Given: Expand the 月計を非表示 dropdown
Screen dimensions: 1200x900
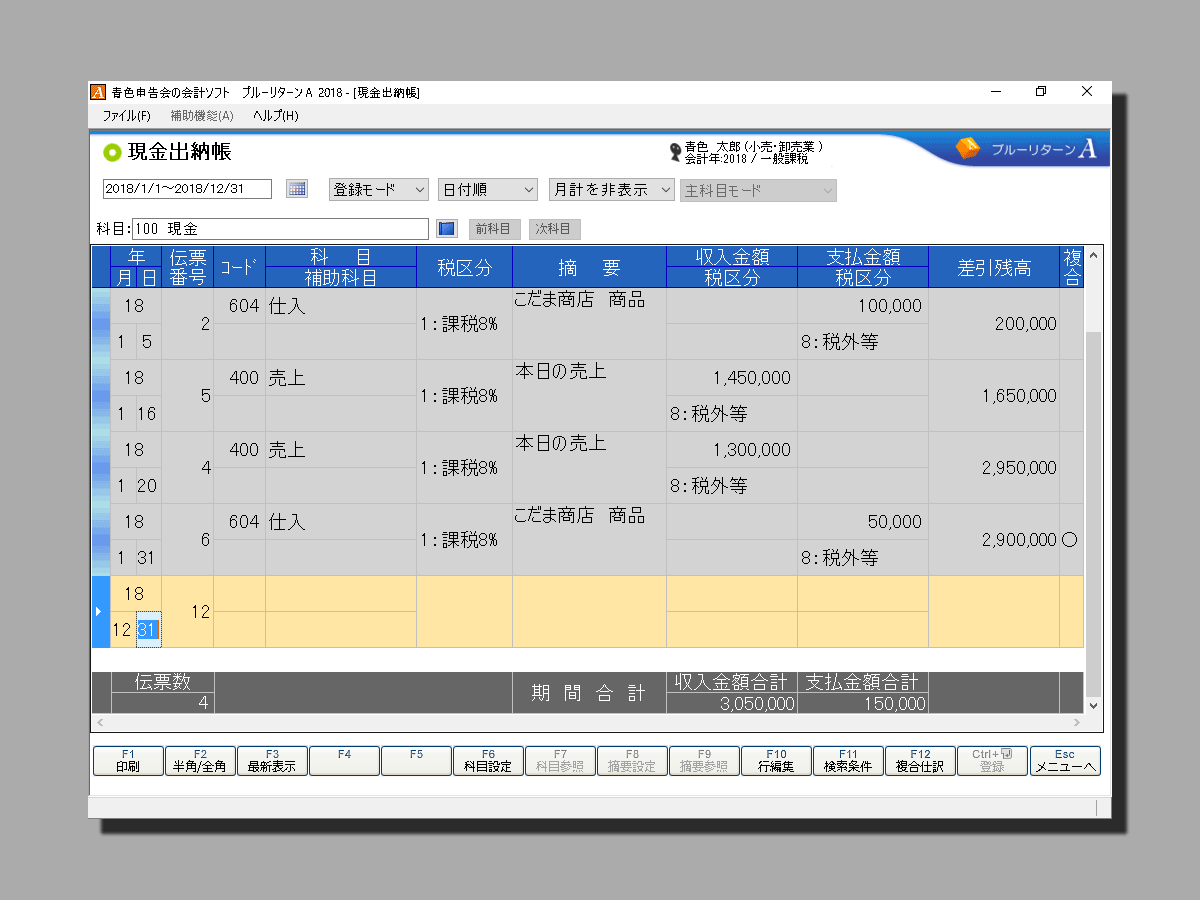Looking at the screenshot, I should [611, 190].
